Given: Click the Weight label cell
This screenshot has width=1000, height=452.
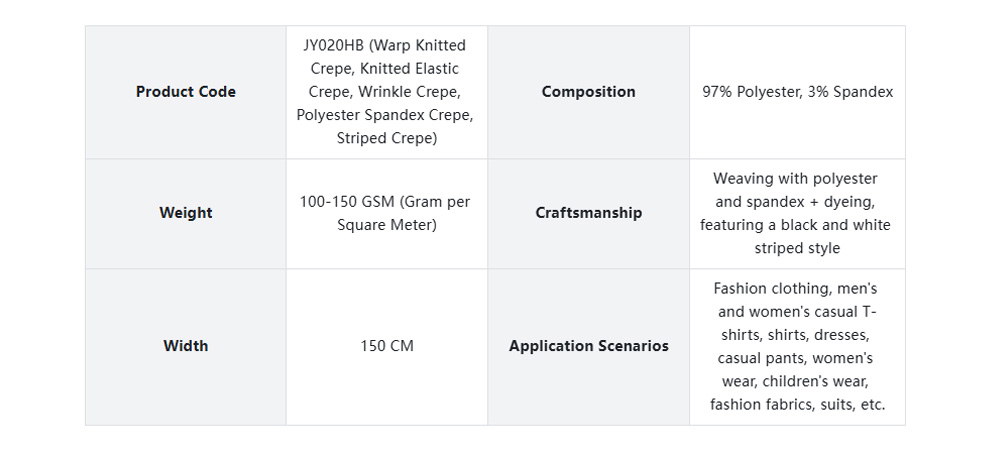Looking at the screenshot, I should click(186, 213).
